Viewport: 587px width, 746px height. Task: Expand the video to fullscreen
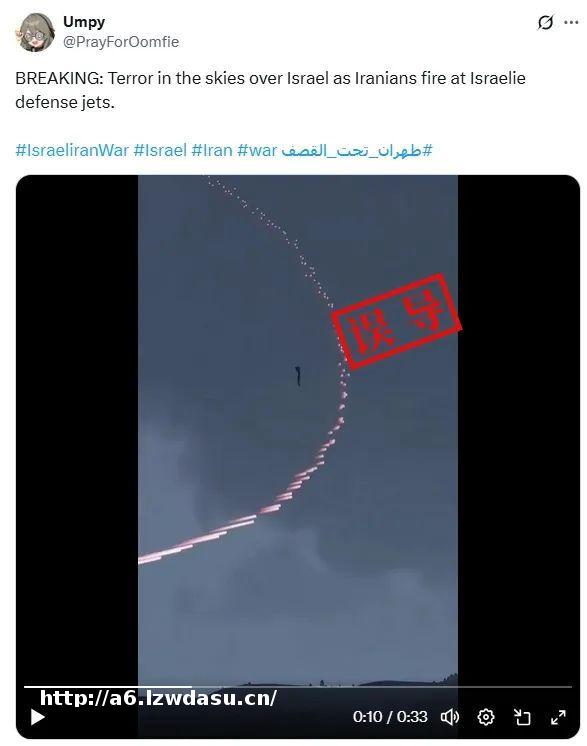558,717
